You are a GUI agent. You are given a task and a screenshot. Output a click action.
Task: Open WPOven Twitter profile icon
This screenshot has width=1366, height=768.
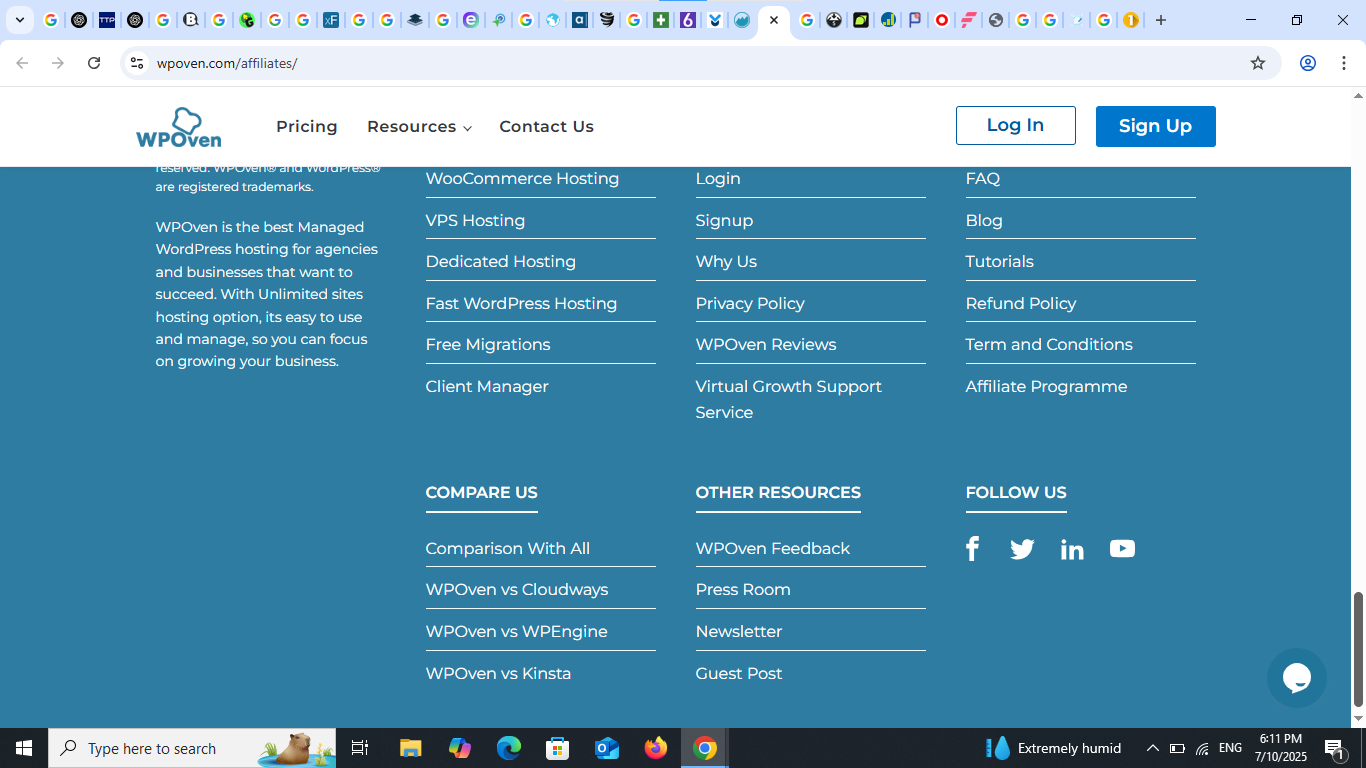pyautogui.click(x=1022, y=549)
